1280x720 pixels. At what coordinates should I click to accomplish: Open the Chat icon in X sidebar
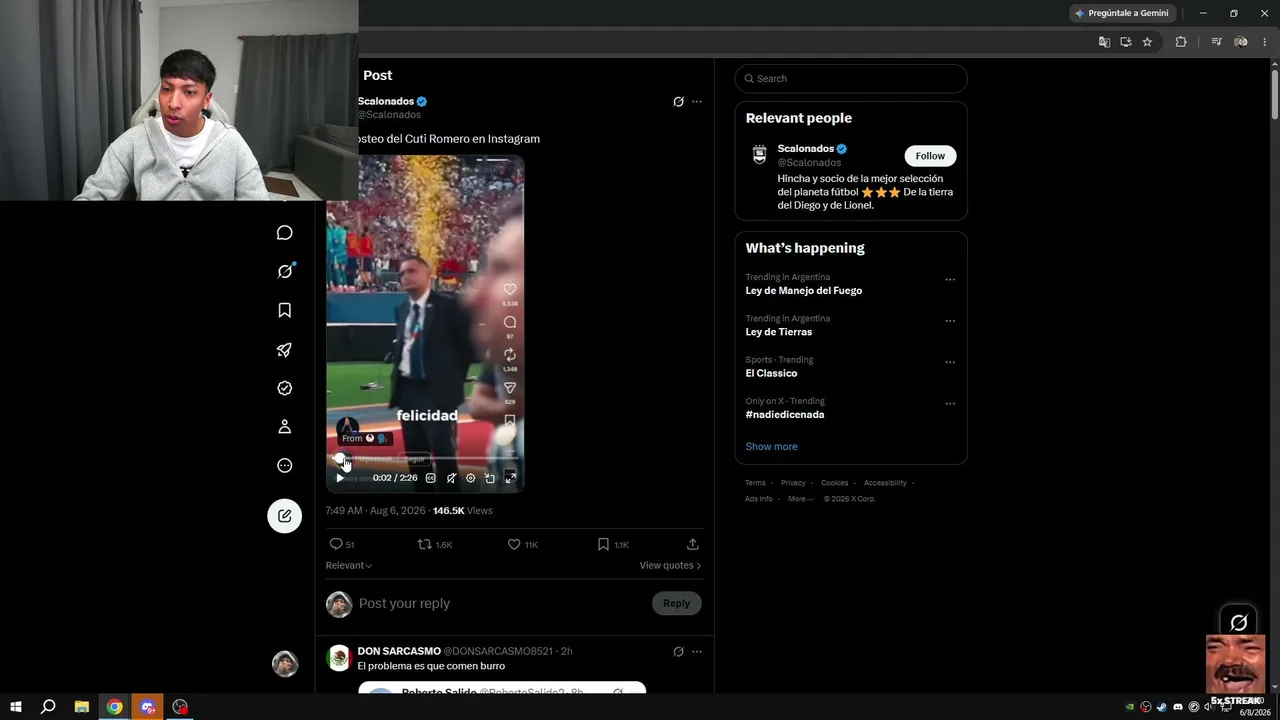coord(285,233)
